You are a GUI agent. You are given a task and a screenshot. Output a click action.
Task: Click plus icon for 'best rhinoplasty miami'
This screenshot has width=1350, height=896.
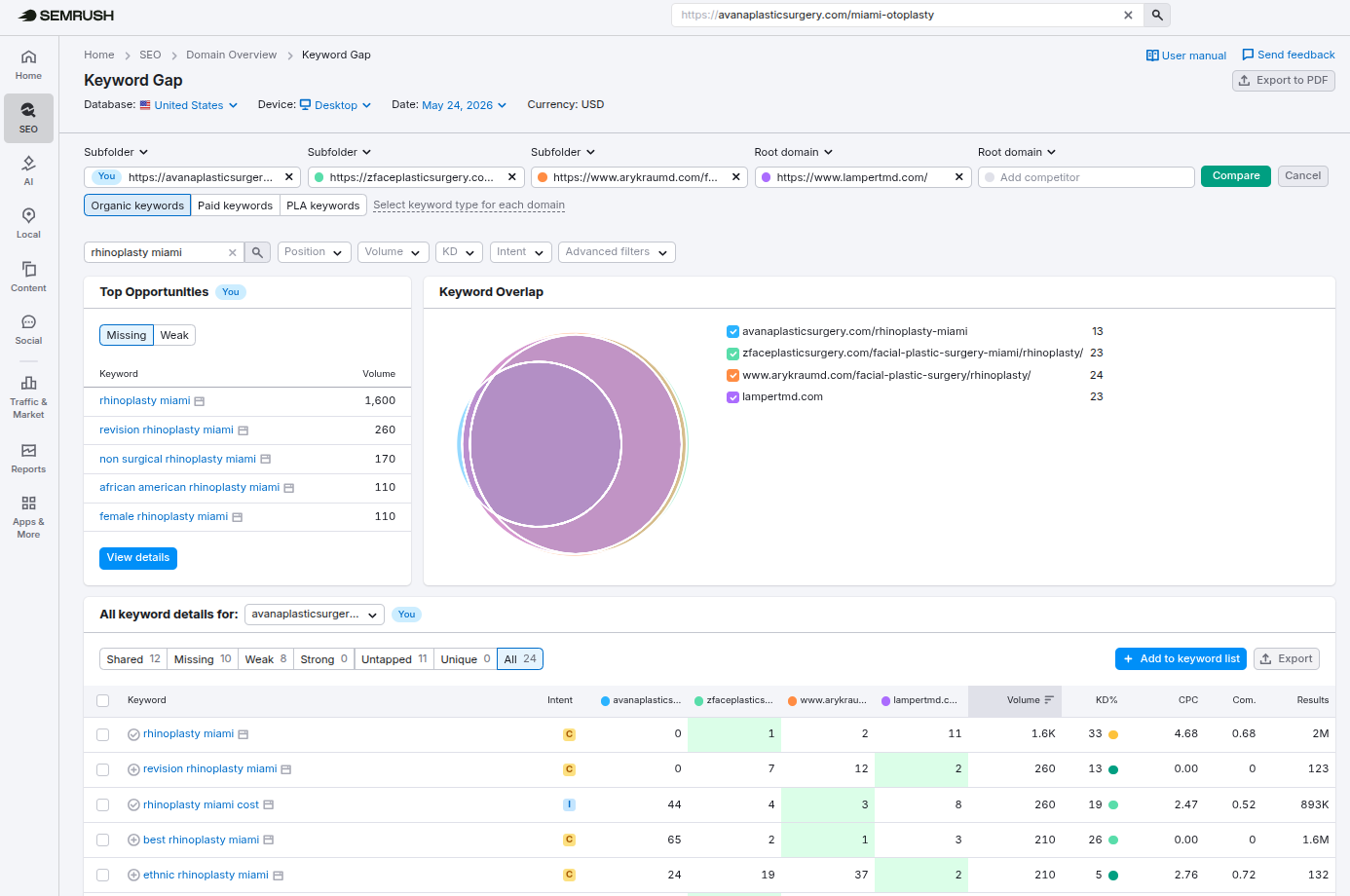click(133, 840)
